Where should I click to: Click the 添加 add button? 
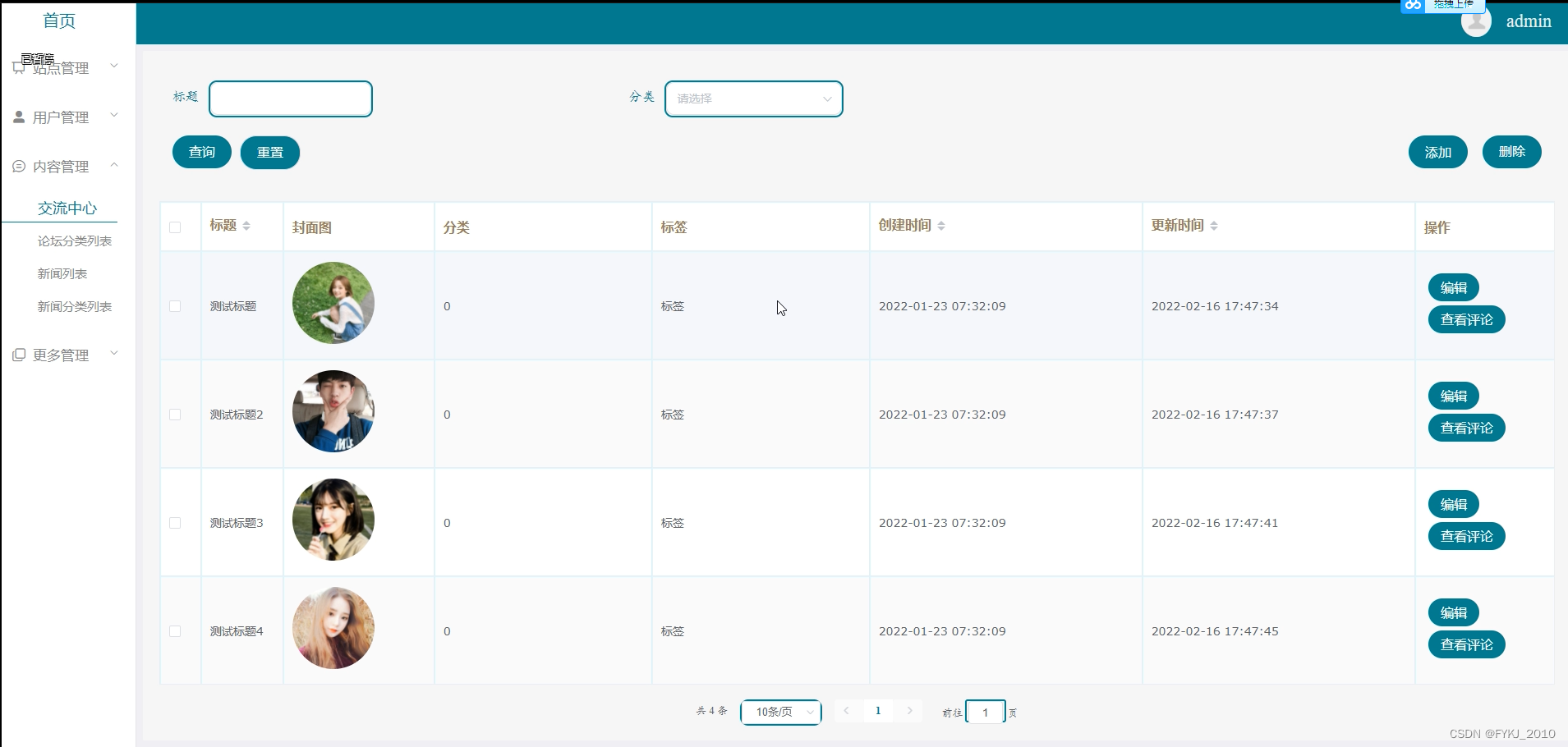click(1438, 152)
